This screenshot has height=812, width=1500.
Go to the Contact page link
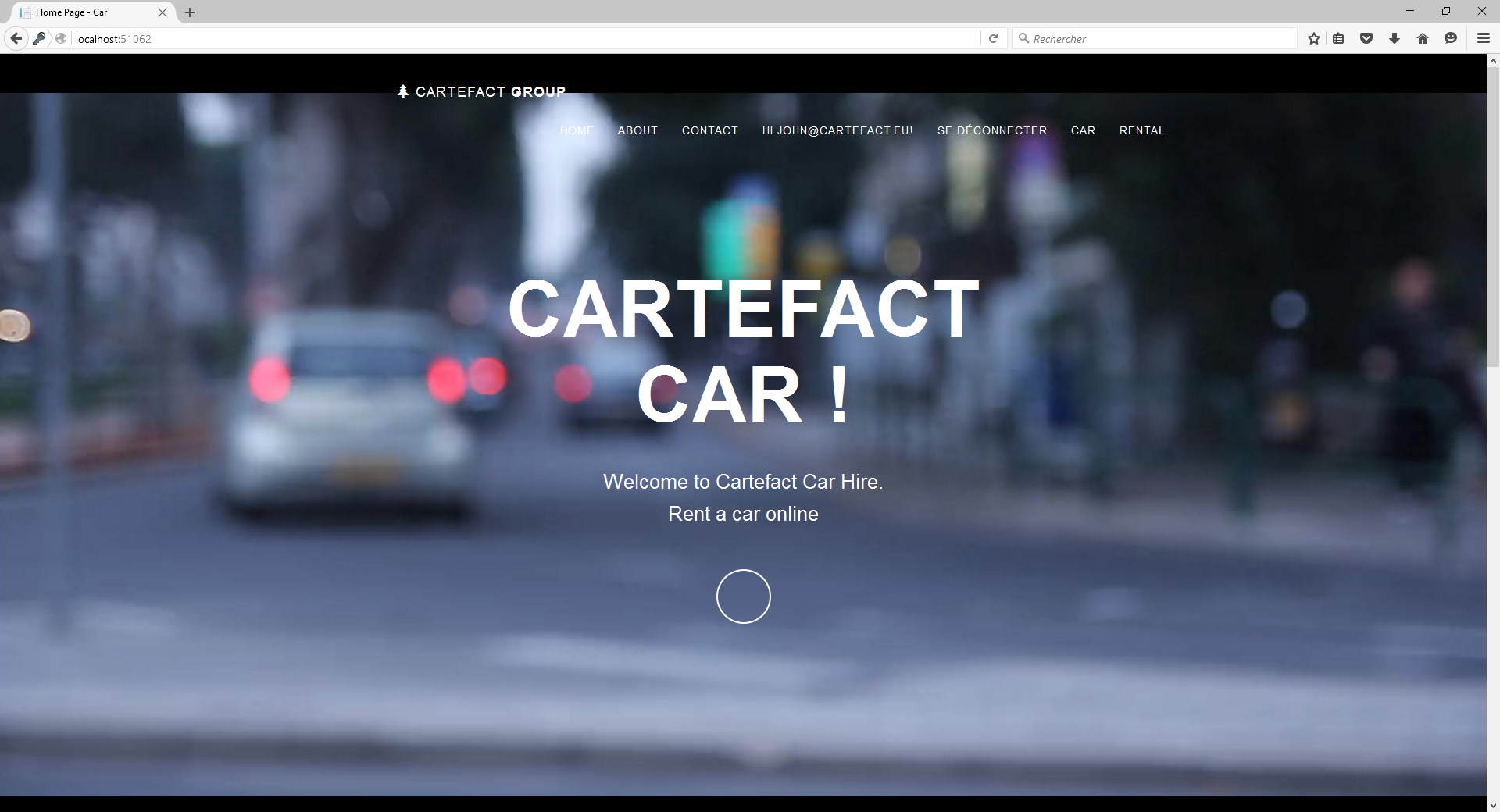[709, 130]
